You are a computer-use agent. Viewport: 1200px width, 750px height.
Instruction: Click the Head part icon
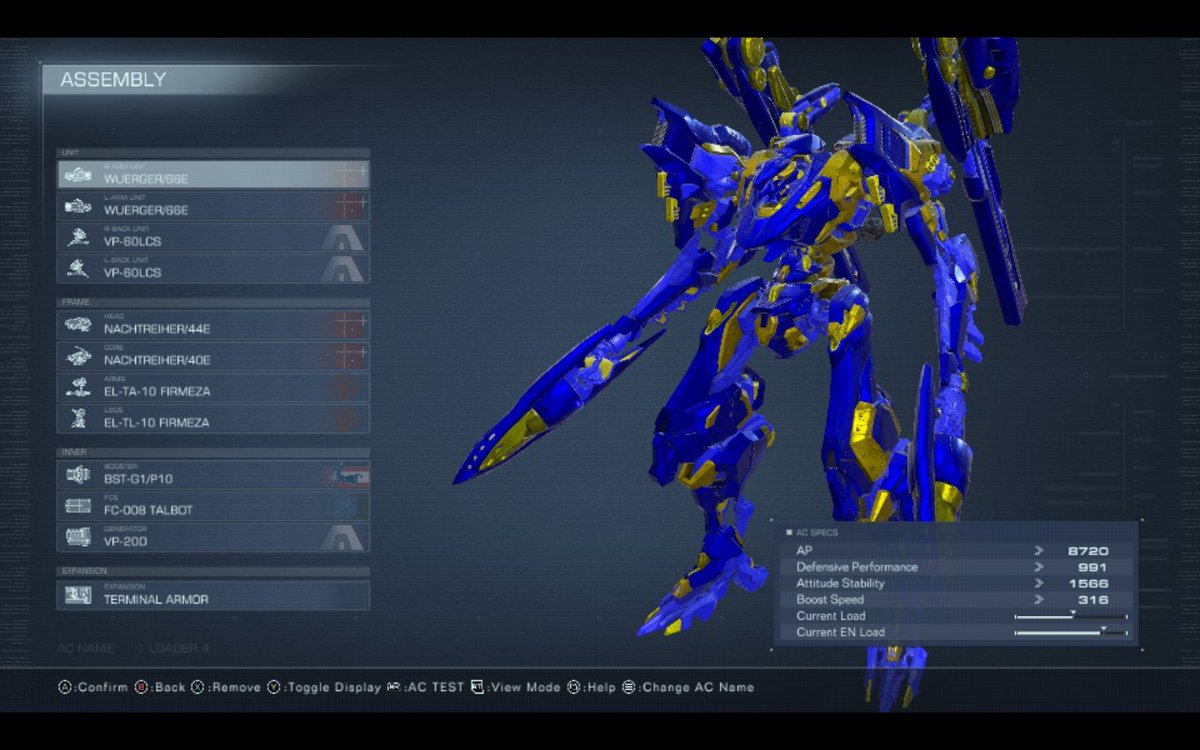pos(78,325)
